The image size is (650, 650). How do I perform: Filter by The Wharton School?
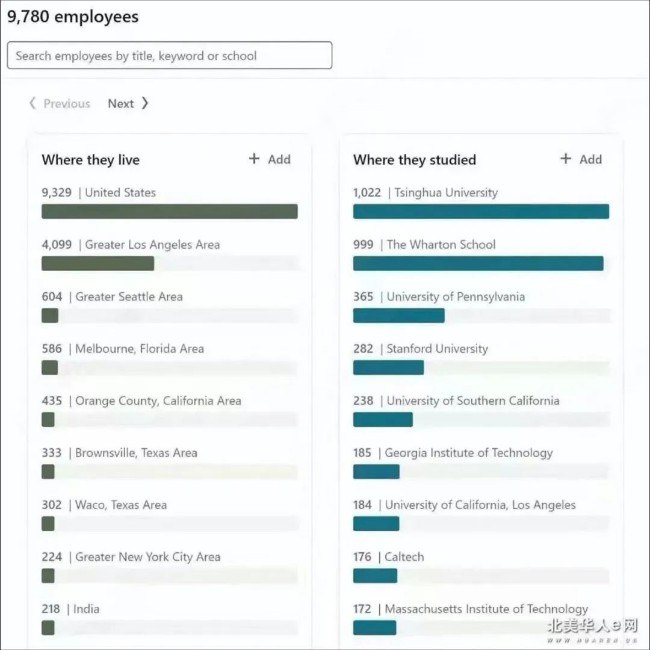(481, 255)
